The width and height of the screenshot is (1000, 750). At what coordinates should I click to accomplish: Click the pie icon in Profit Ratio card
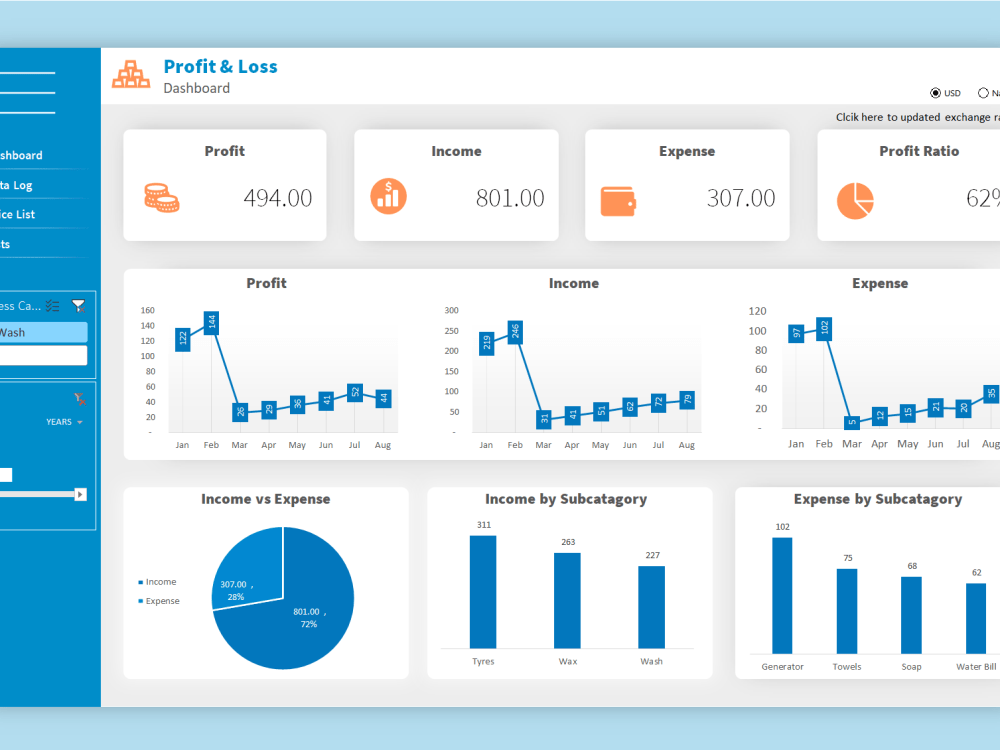[855, 201]
